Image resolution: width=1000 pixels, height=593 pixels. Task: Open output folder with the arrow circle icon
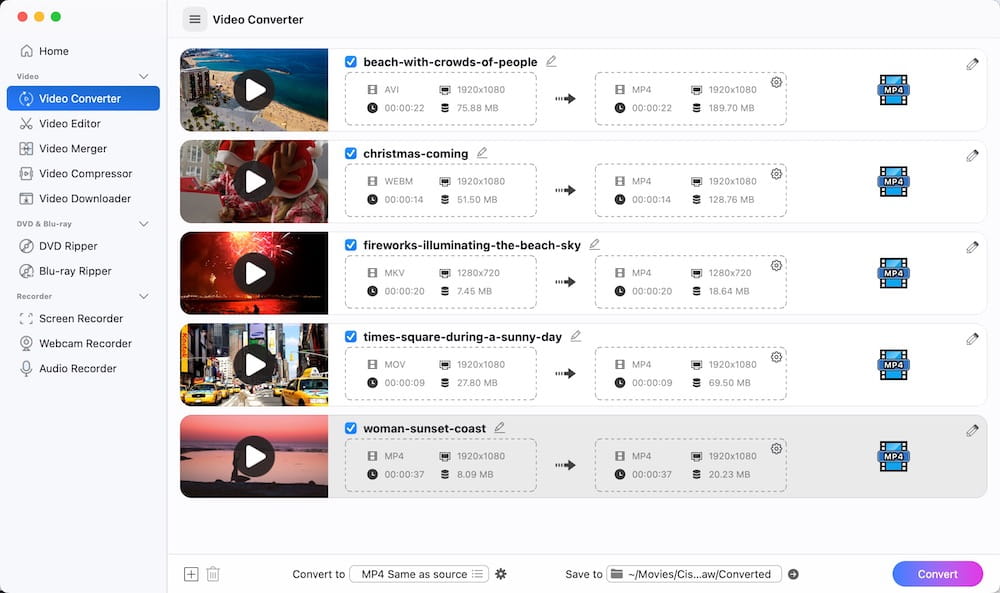coord(793,574)
